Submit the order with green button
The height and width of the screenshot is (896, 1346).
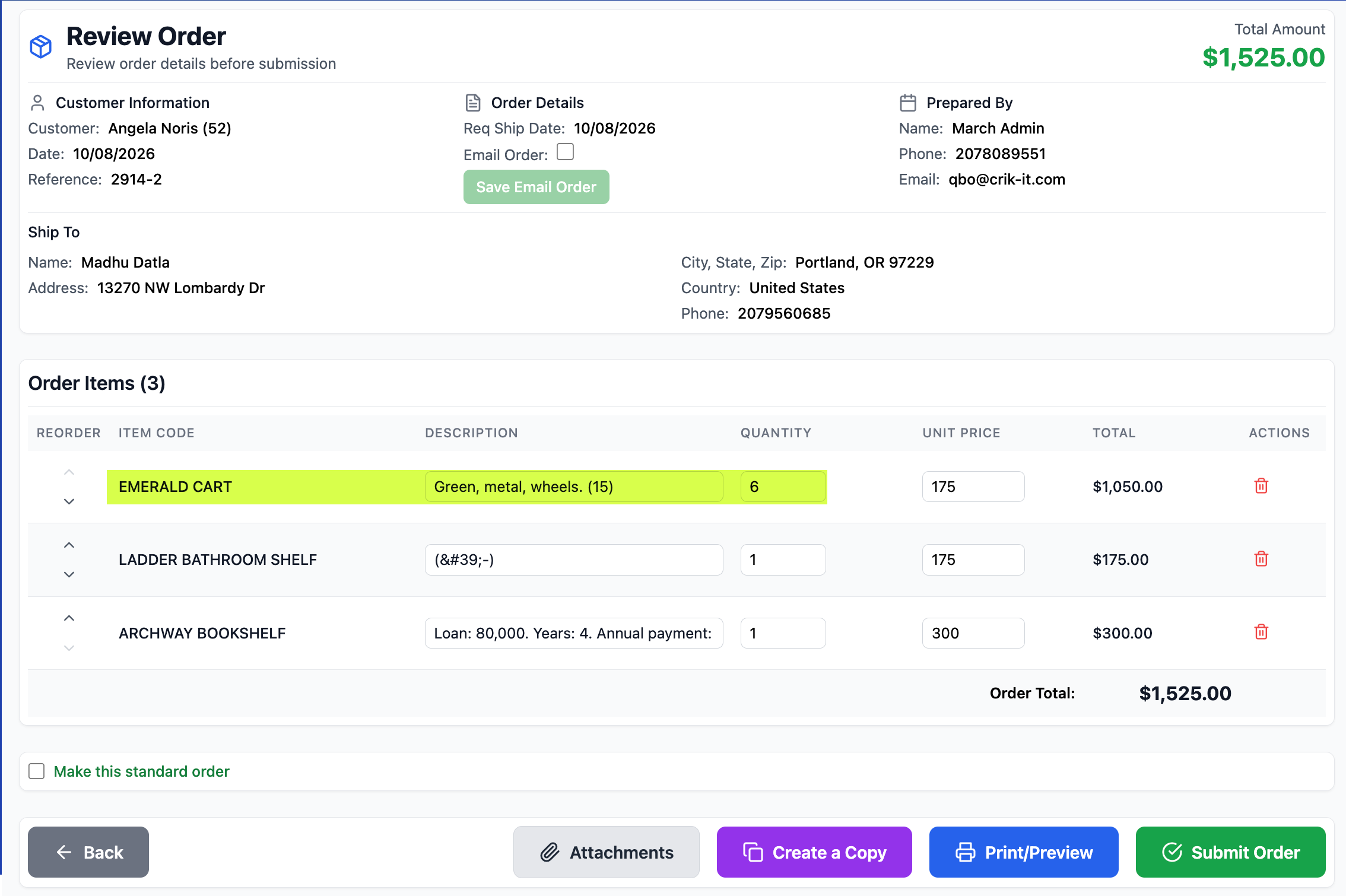[x=1230, y=852]
